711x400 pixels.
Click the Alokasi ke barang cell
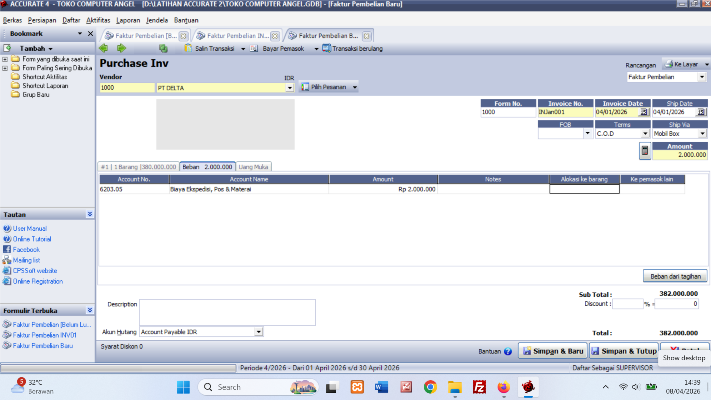point(584,189)
